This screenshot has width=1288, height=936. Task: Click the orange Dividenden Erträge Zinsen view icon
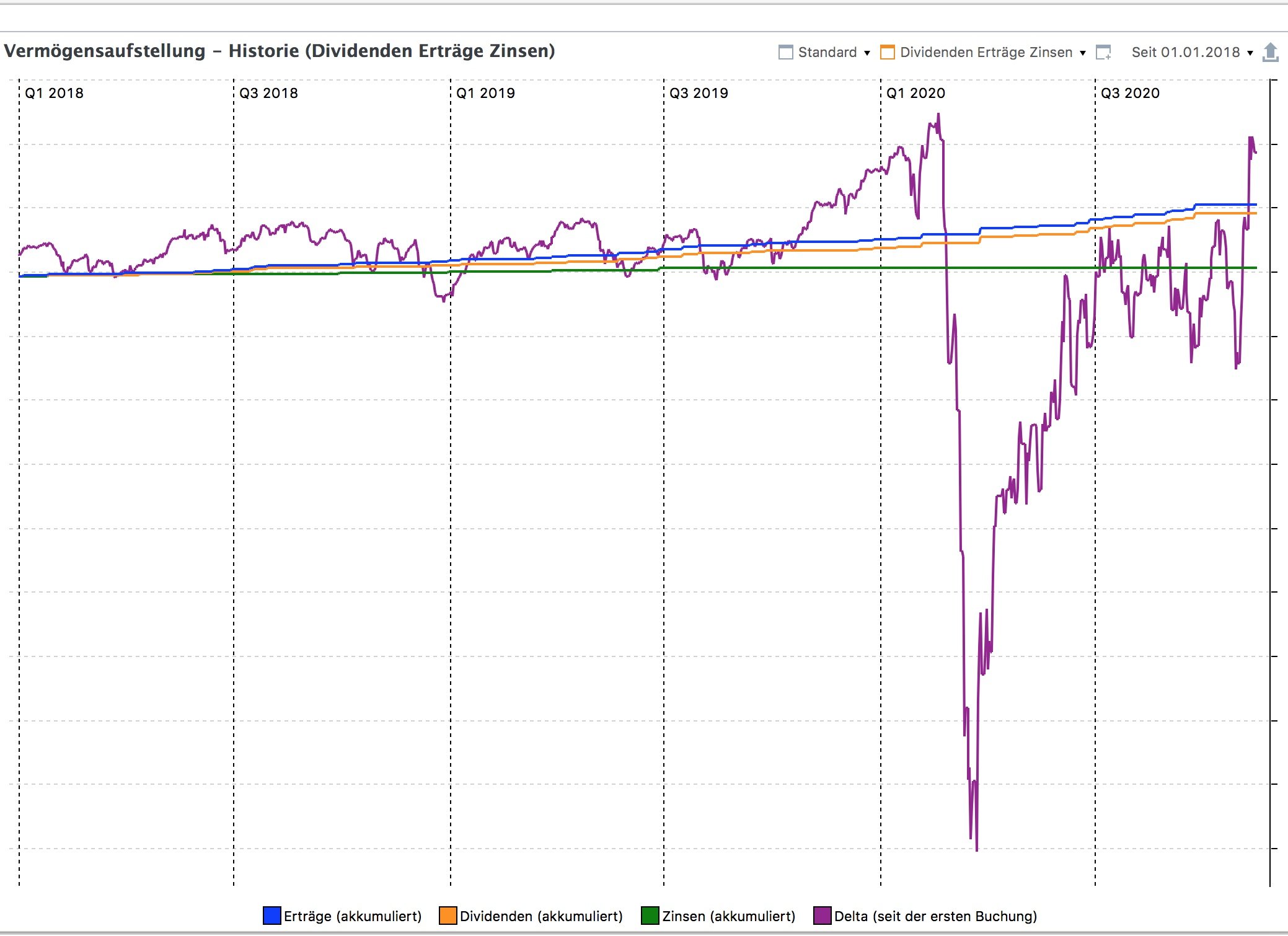(x=888, y=53)
